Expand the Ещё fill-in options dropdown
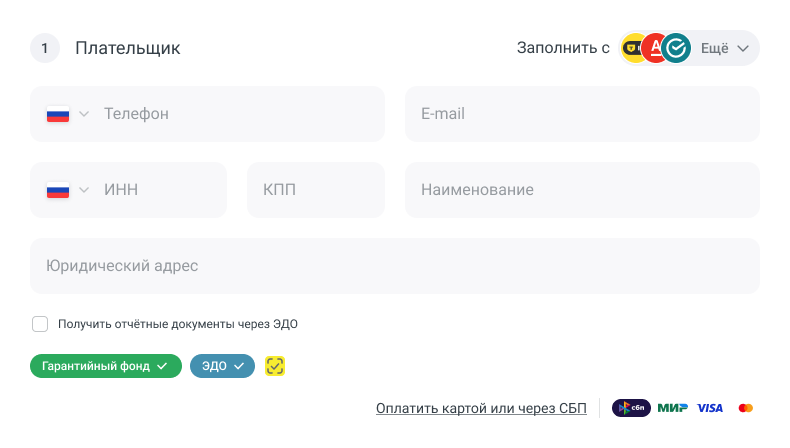Screen dimensions: 790x448 click(x=726, y=48)
